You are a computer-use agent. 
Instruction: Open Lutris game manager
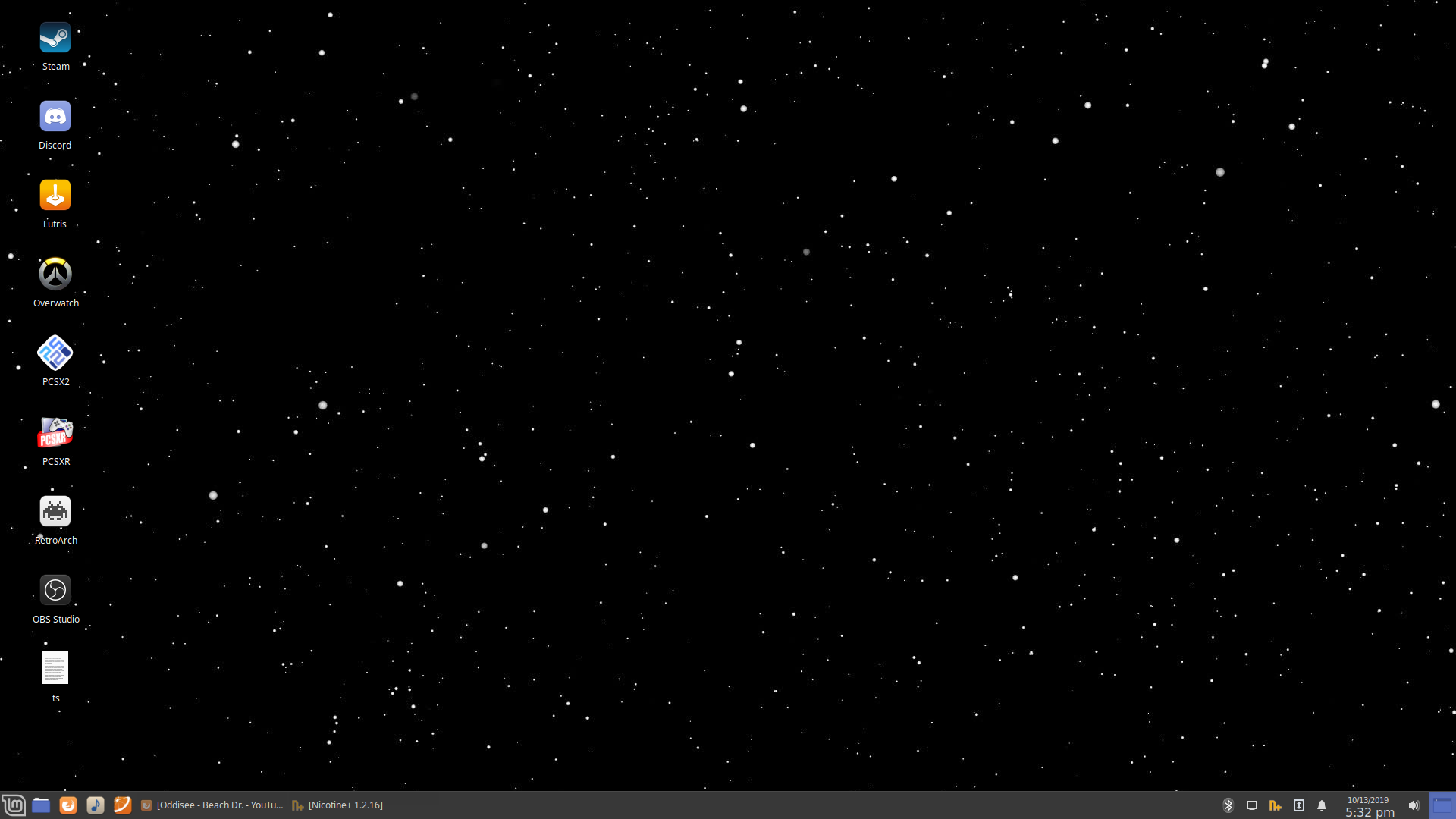(x=55, y=194)
